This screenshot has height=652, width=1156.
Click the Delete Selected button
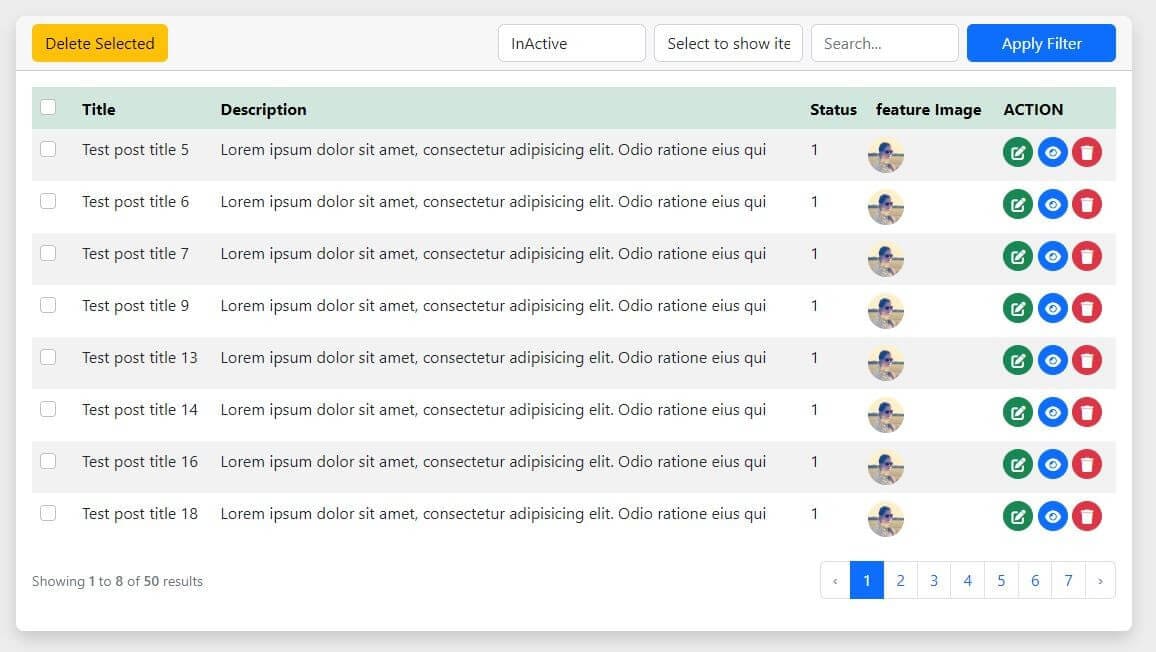(x=99, y=43)
